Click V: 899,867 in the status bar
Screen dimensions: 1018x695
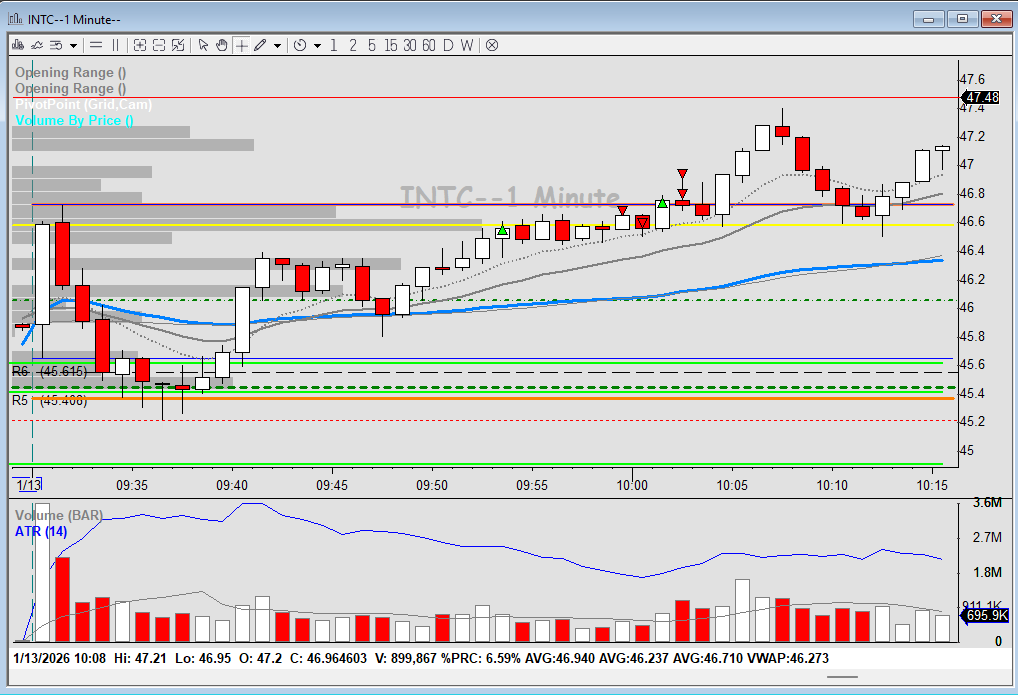click(x=406, y=658)
